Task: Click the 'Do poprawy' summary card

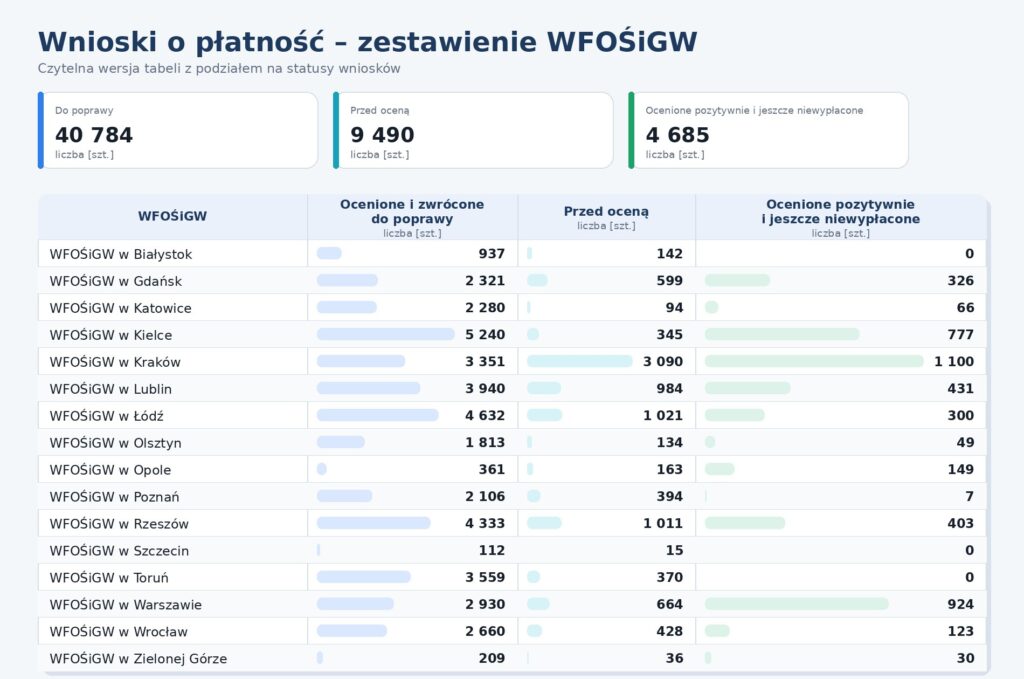Action: coord(178,131)
